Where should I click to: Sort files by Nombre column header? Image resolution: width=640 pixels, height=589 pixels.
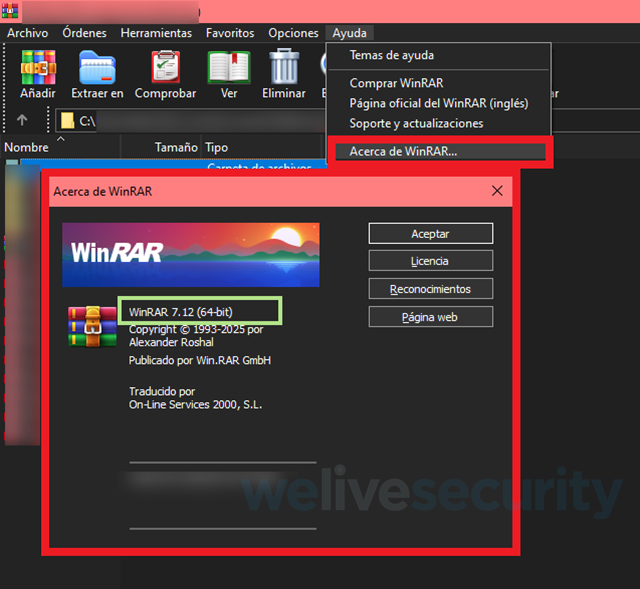tap(27, 147)
